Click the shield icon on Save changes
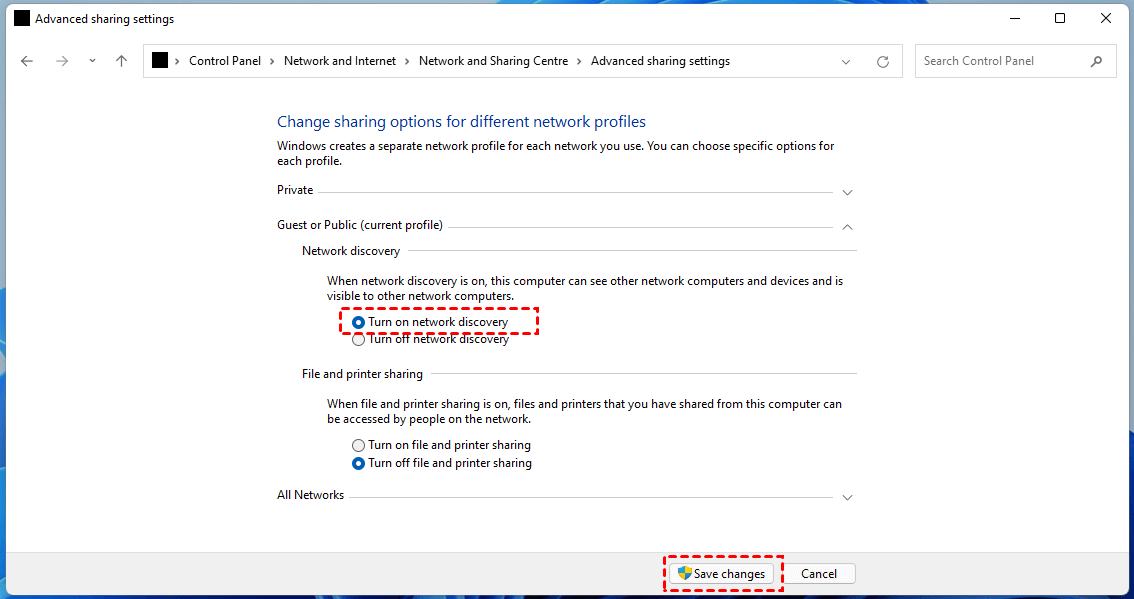Screen dimensions: 1134x599 click(685, 573)
